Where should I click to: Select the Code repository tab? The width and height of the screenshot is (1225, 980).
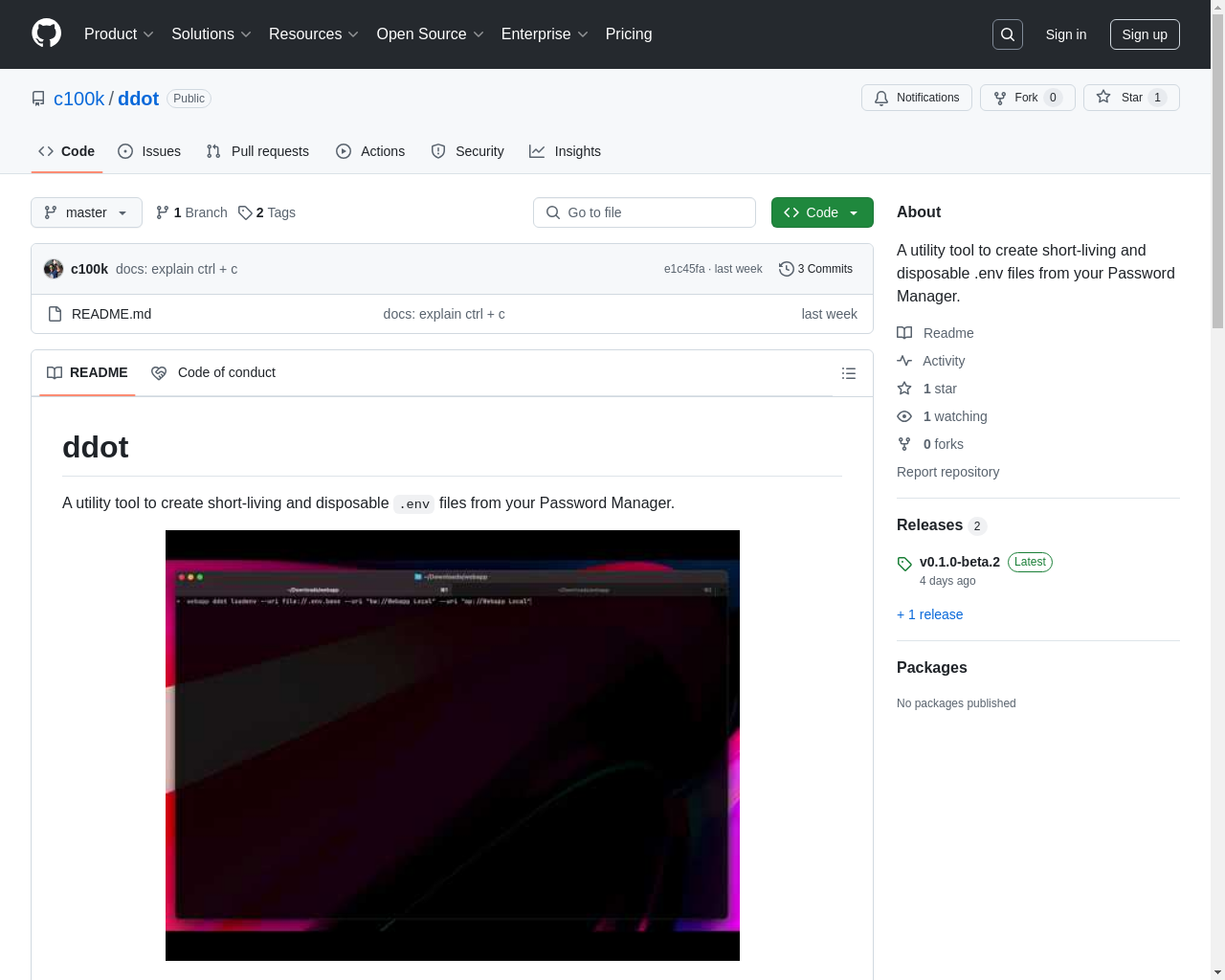coord(67,151)
